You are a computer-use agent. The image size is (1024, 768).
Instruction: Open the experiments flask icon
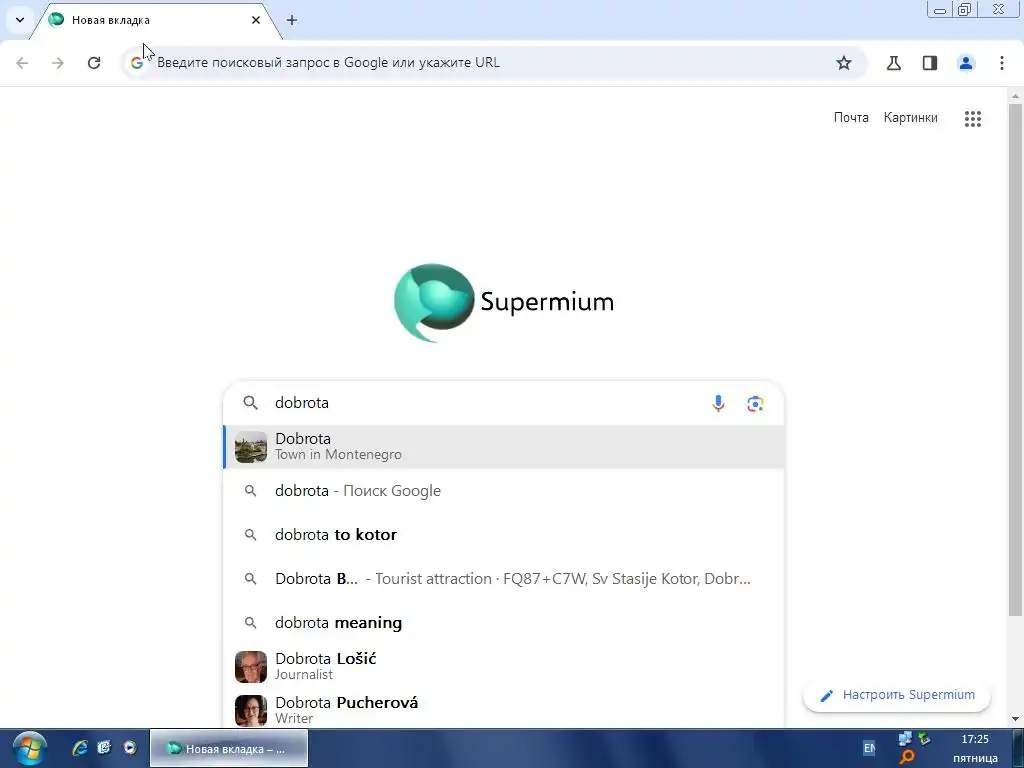[894, 63]
